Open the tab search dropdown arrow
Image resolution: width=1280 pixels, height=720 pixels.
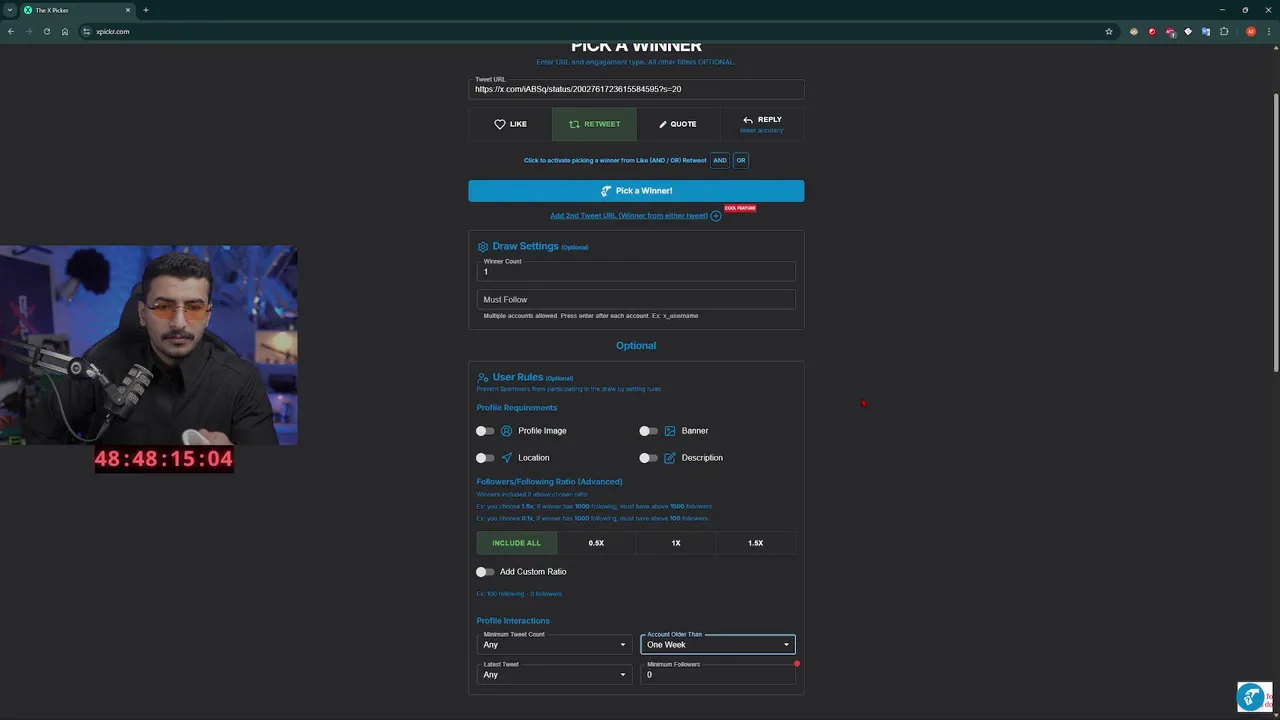coord(9,10)
